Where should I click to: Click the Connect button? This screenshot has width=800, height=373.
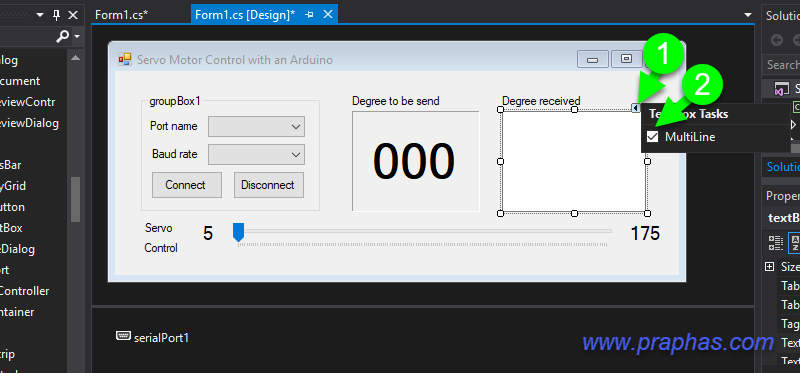(x=187, y=185)
